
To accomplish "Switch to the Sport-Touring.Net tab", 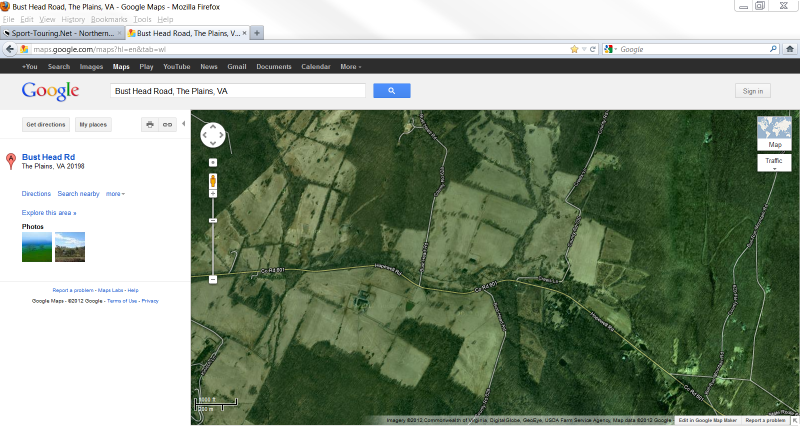I will pos(62,33).
